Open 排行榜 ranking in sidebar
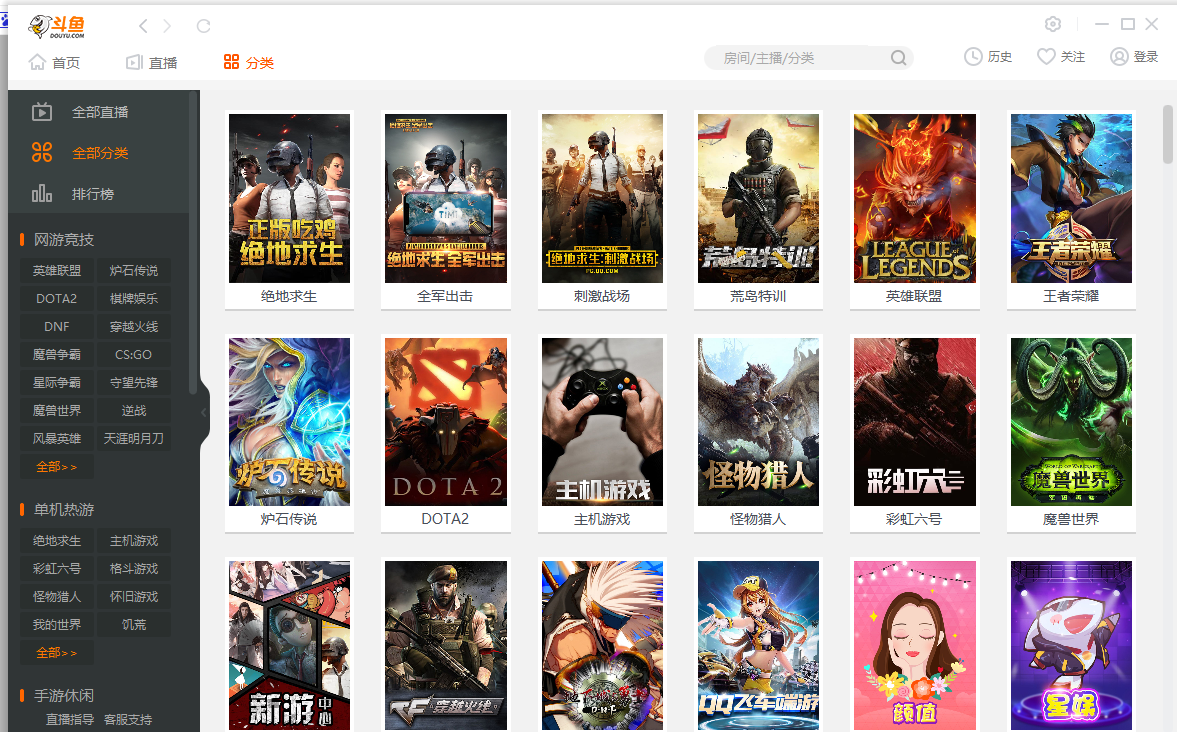 (99, 194)
